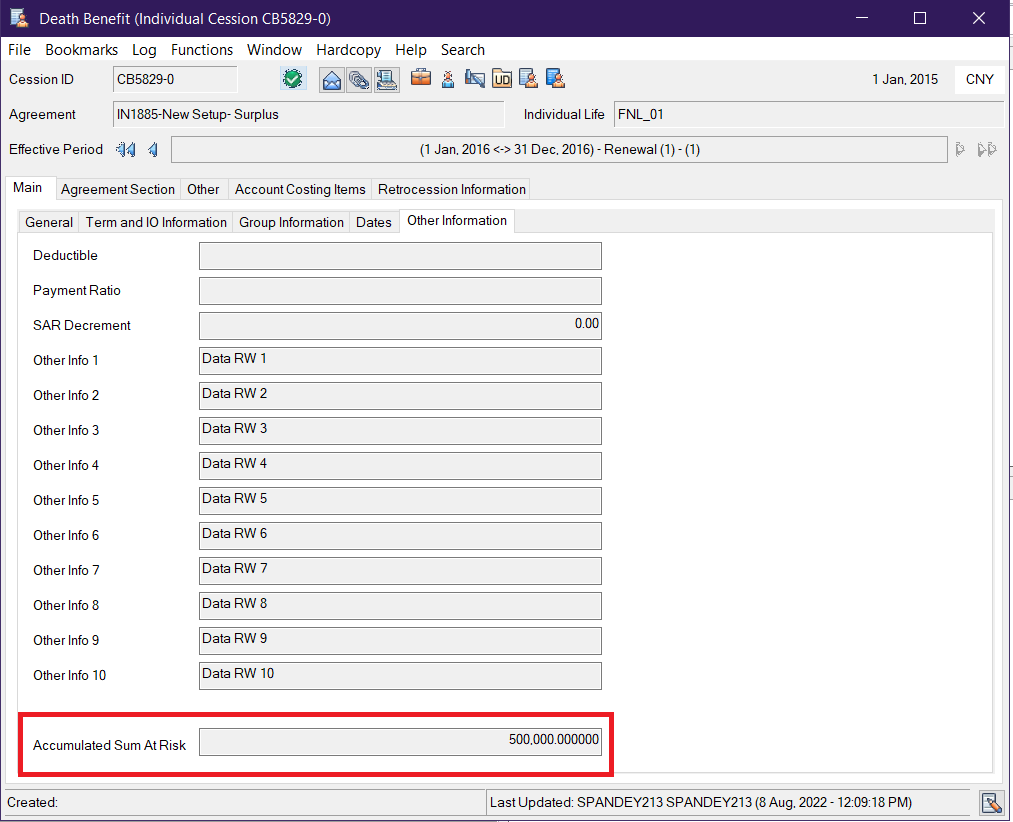Click the orange briefcase toolbar icon
Screen dimensions: 1013x822
pos(421,79)
